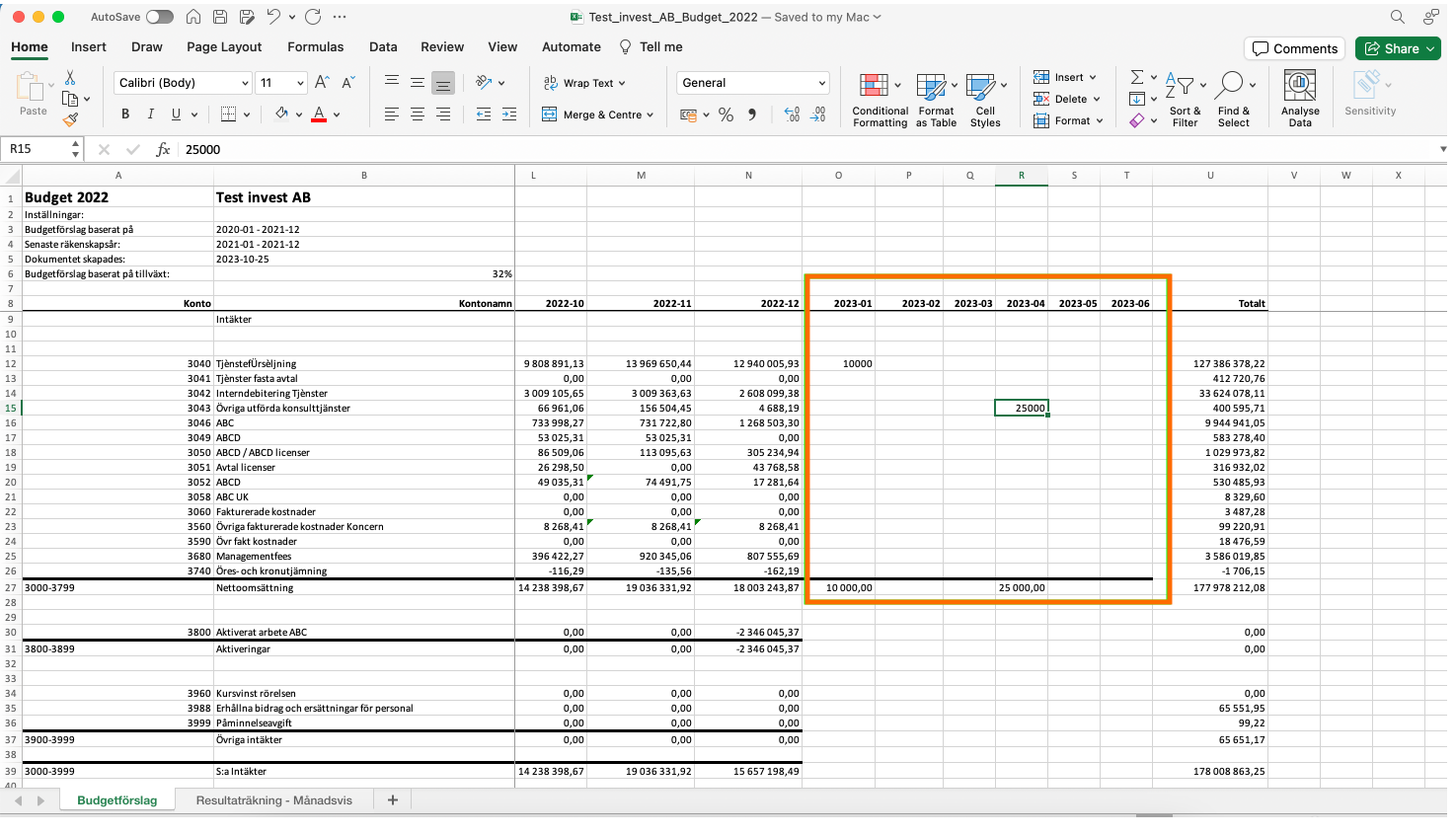Image resolution: width=1456 pixels, height=836 pixels.
Task: Toggle the AutoSave switch
Action: click(159, 17)
